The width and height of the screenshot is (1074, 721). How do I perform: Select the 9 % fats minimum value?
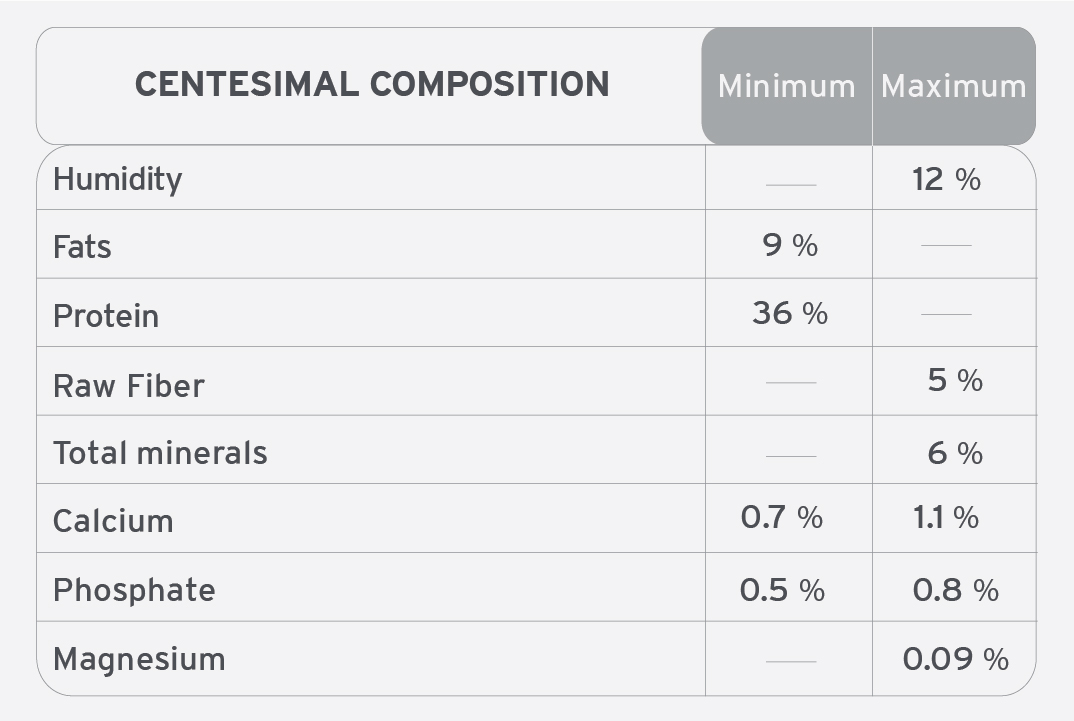click(790, 245)
